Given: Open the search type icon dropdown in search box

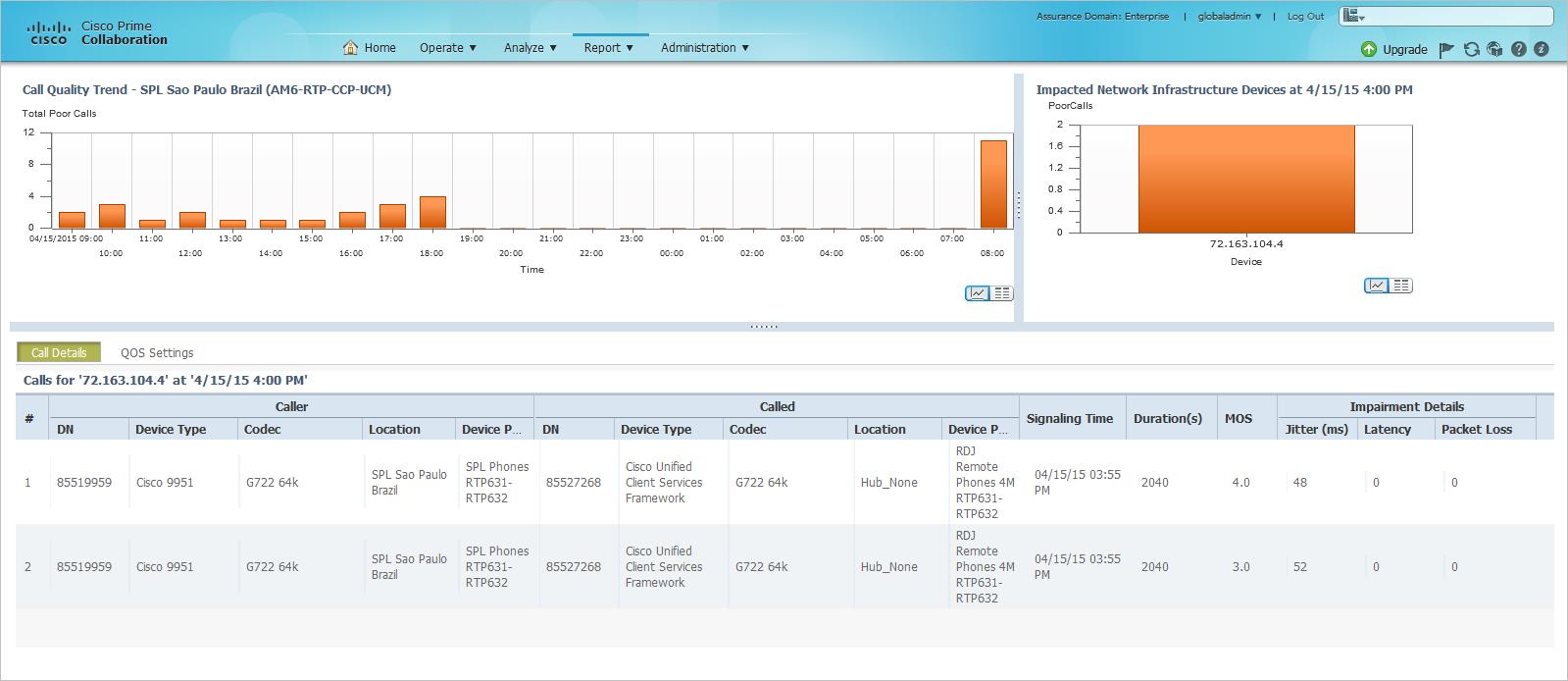Looking at the screenshot, I should (1353, 16).
